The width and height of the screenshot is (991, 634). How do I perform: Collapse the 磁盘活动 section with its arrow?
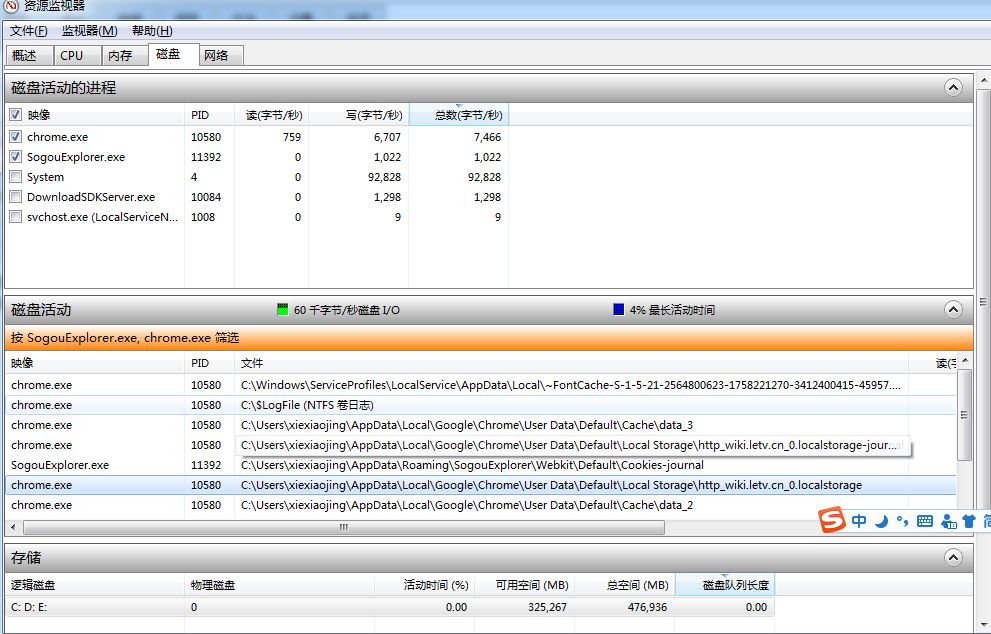(x=954, y=310)
